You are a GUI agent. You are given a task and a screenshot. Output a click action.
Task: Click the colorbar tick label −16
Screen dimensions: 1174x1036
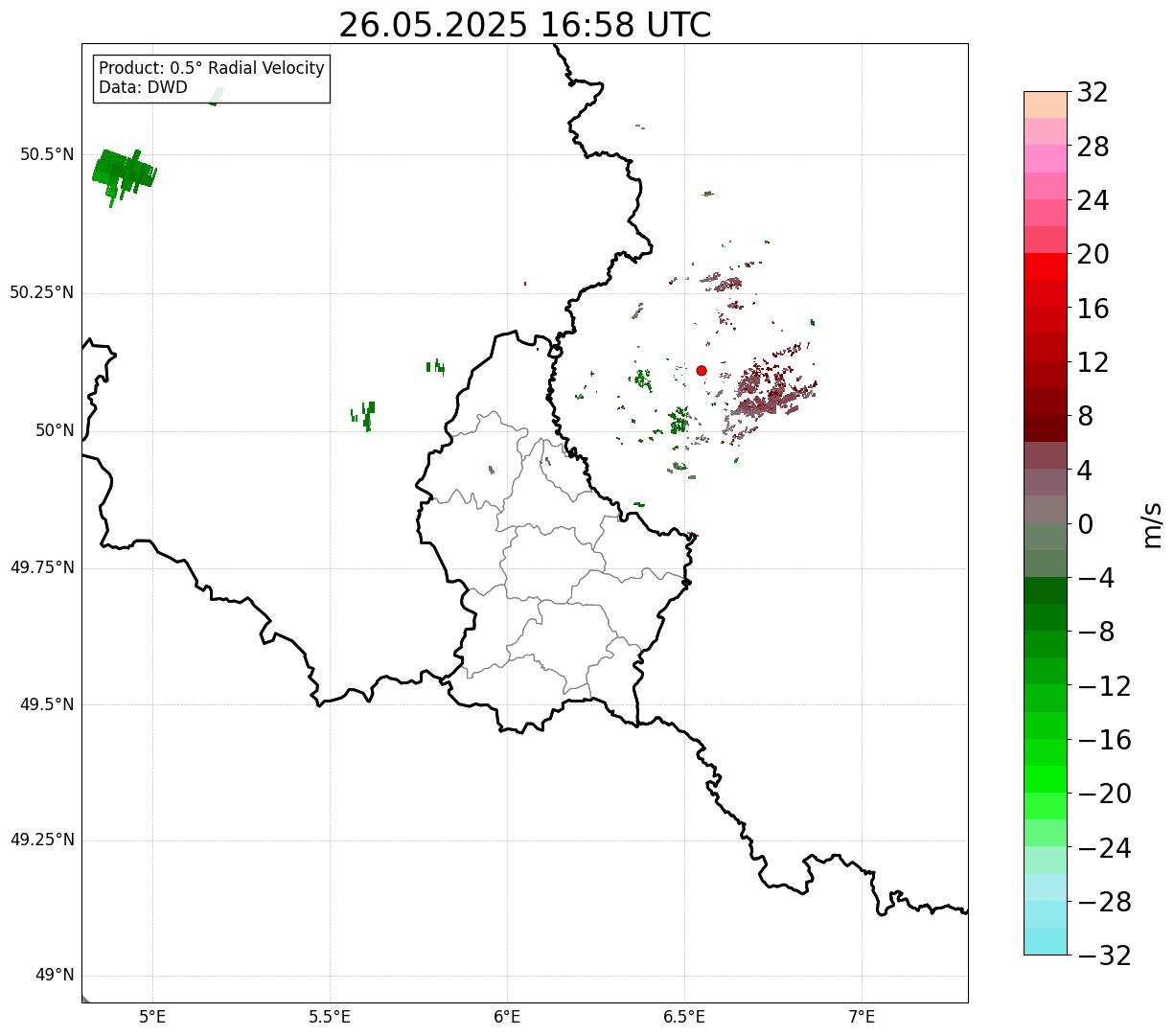[x=1104, y=740]
